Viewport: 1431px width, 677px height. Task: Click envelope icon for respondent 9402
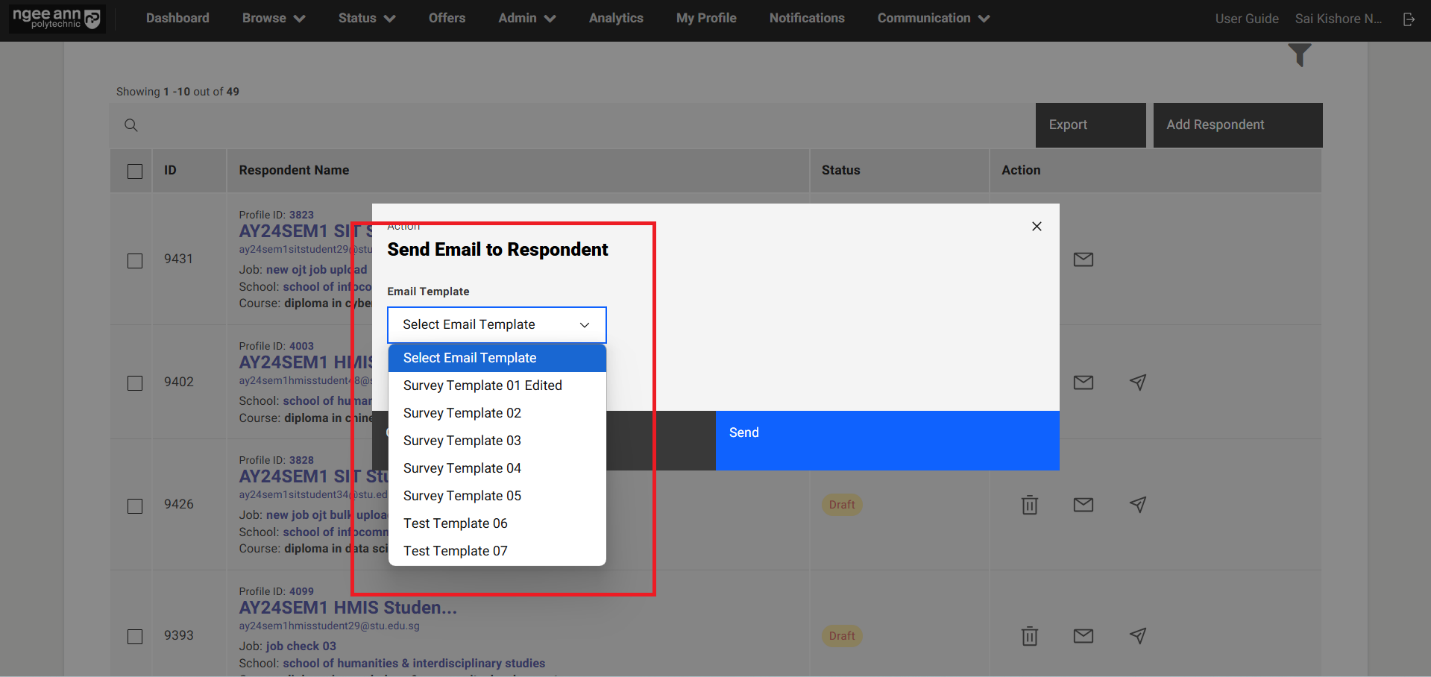click(x=1083, y=382)
